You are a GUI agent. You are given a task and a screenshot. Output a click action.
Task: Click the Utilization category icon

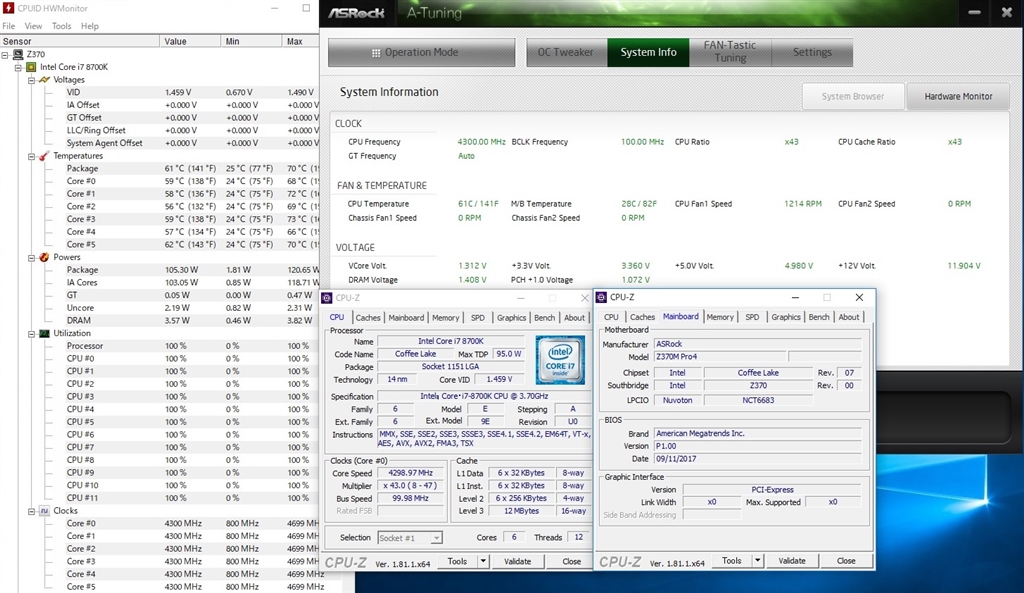[x=44, y=333]
